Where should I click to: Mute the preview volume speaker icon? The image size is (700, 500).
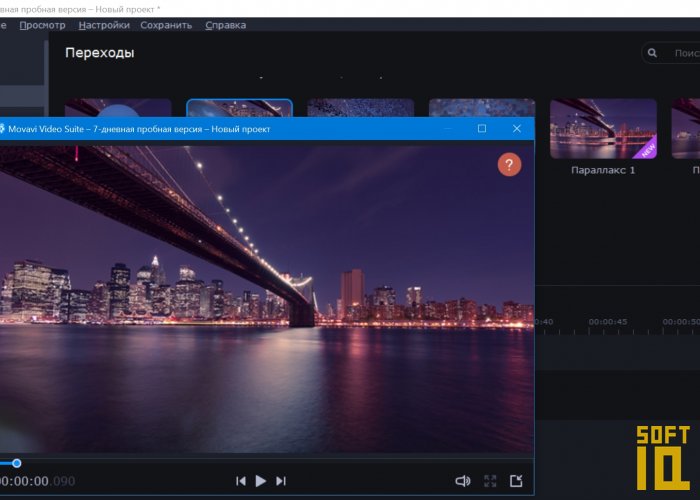point(462,481)
